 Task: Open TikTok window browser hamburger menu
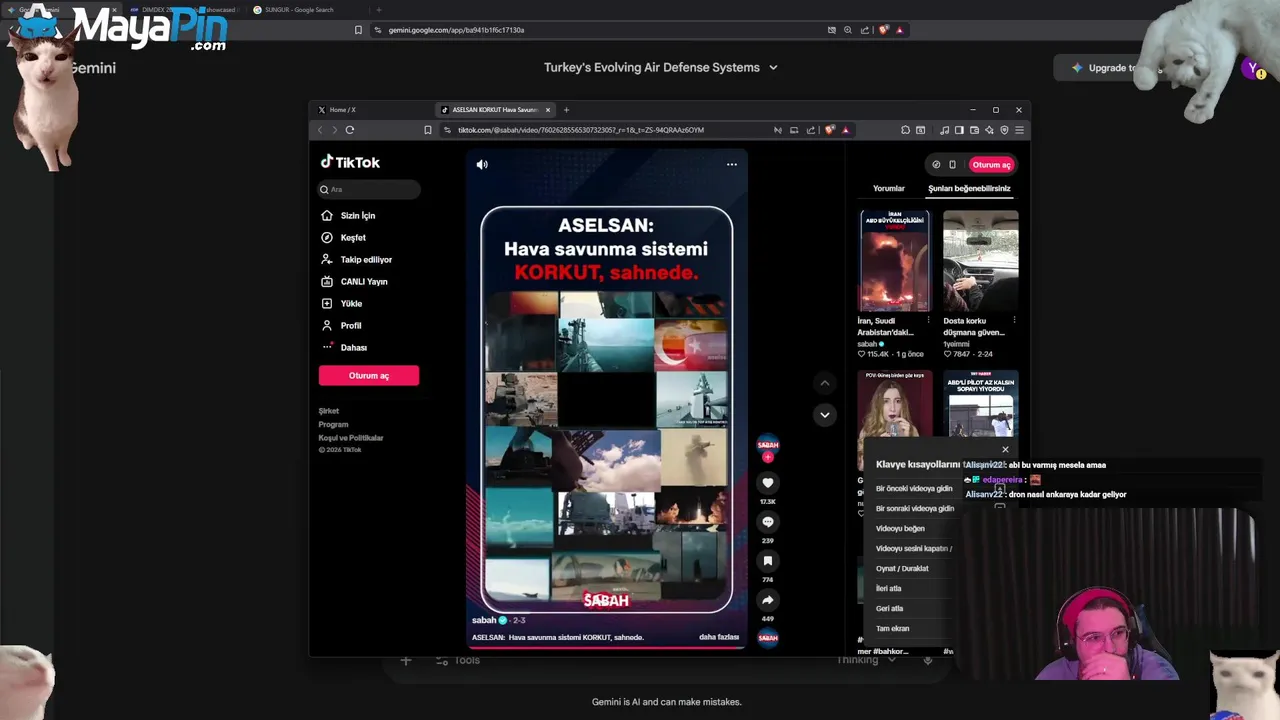coord(1019,130)
